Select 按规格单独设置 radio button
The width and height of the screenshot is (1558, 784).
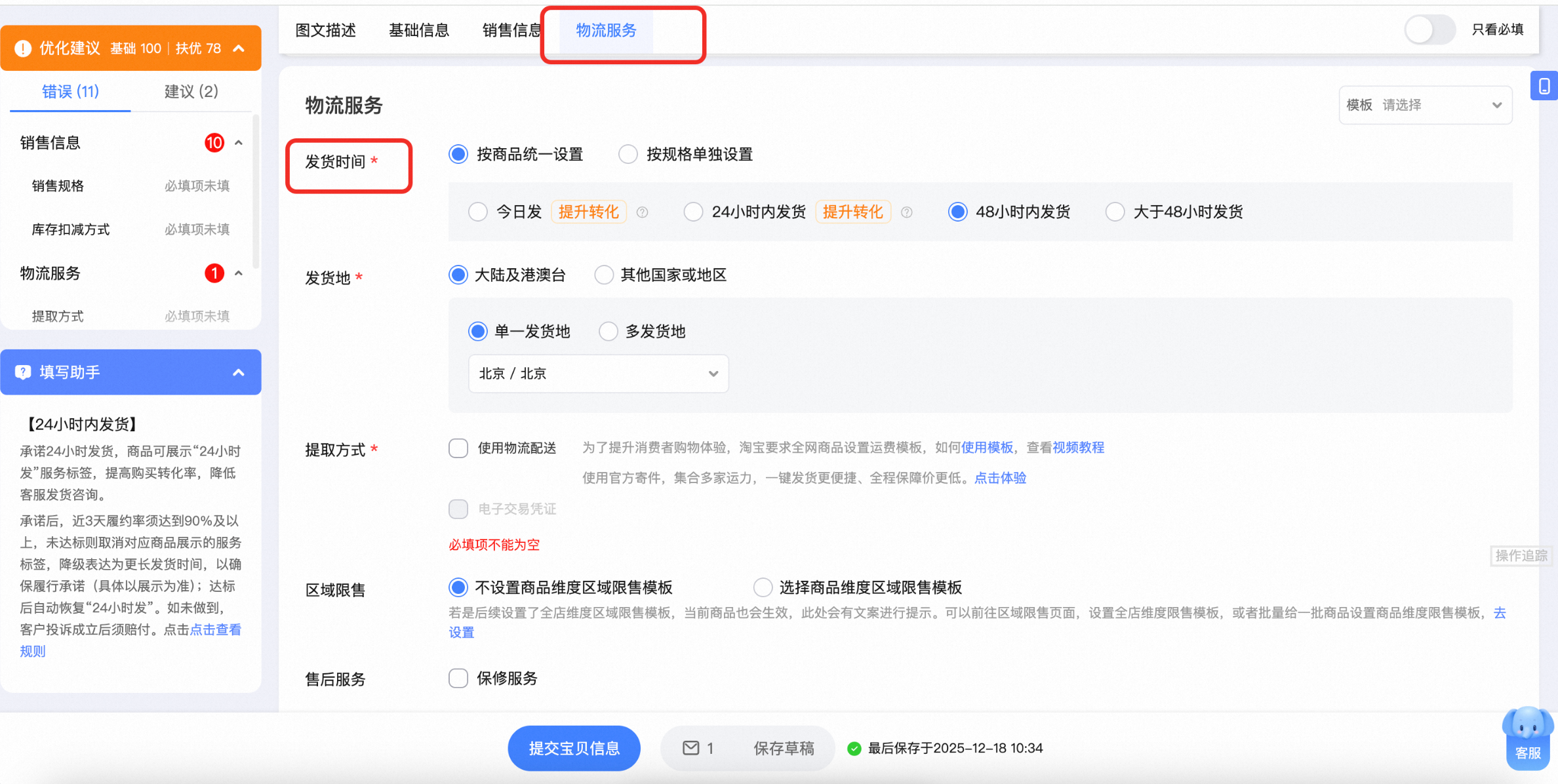pos(628,154)
